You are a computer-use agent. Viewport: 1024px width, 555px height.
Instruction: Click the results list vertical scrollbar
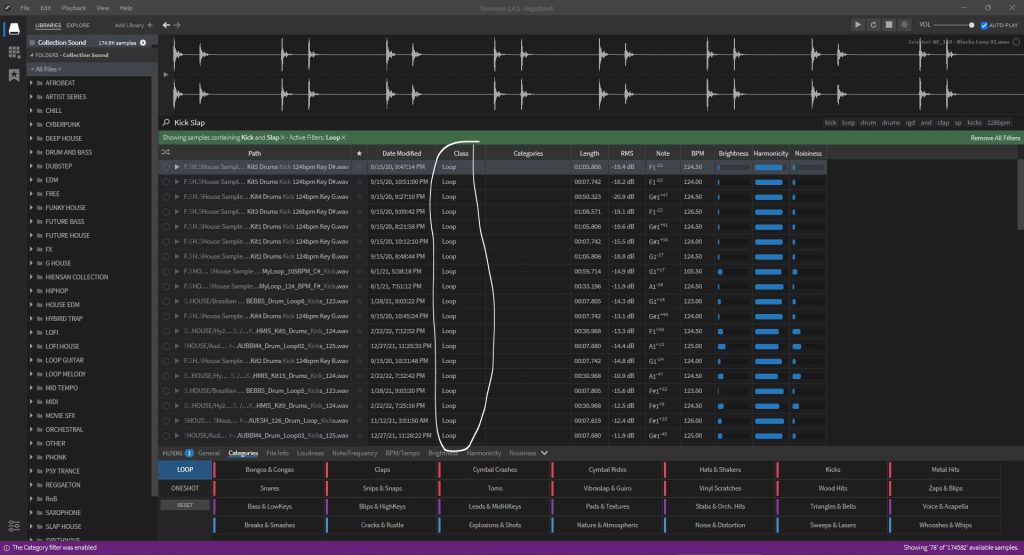point(1020,195)
